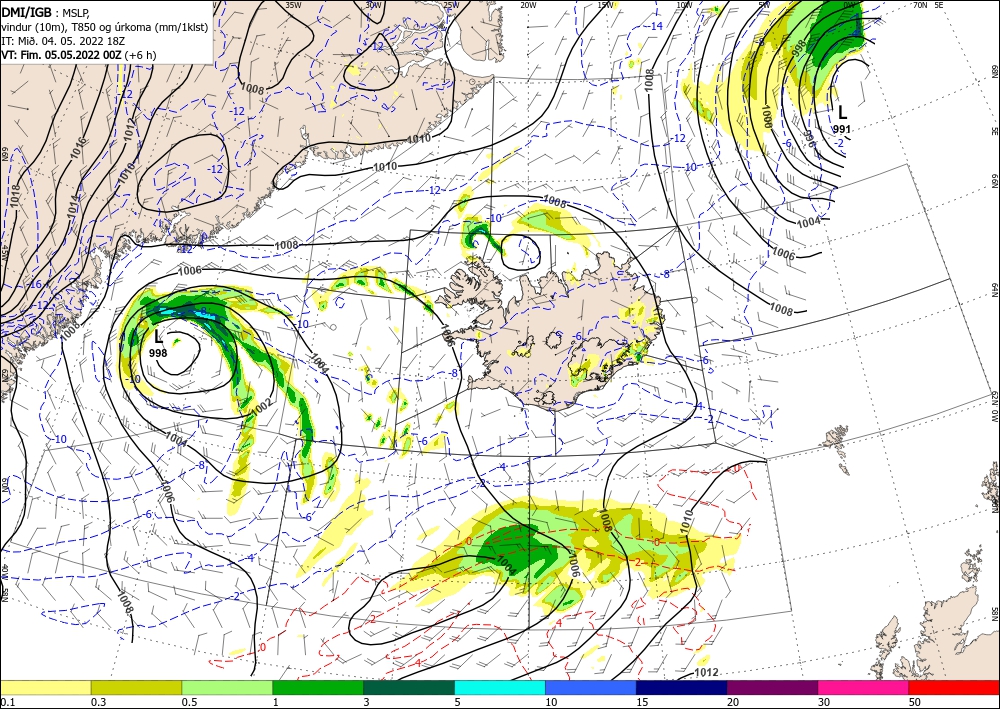Screen dimensions: 1000x709
Task: Click the 1002 isobar label
Action: pos(260,407)
